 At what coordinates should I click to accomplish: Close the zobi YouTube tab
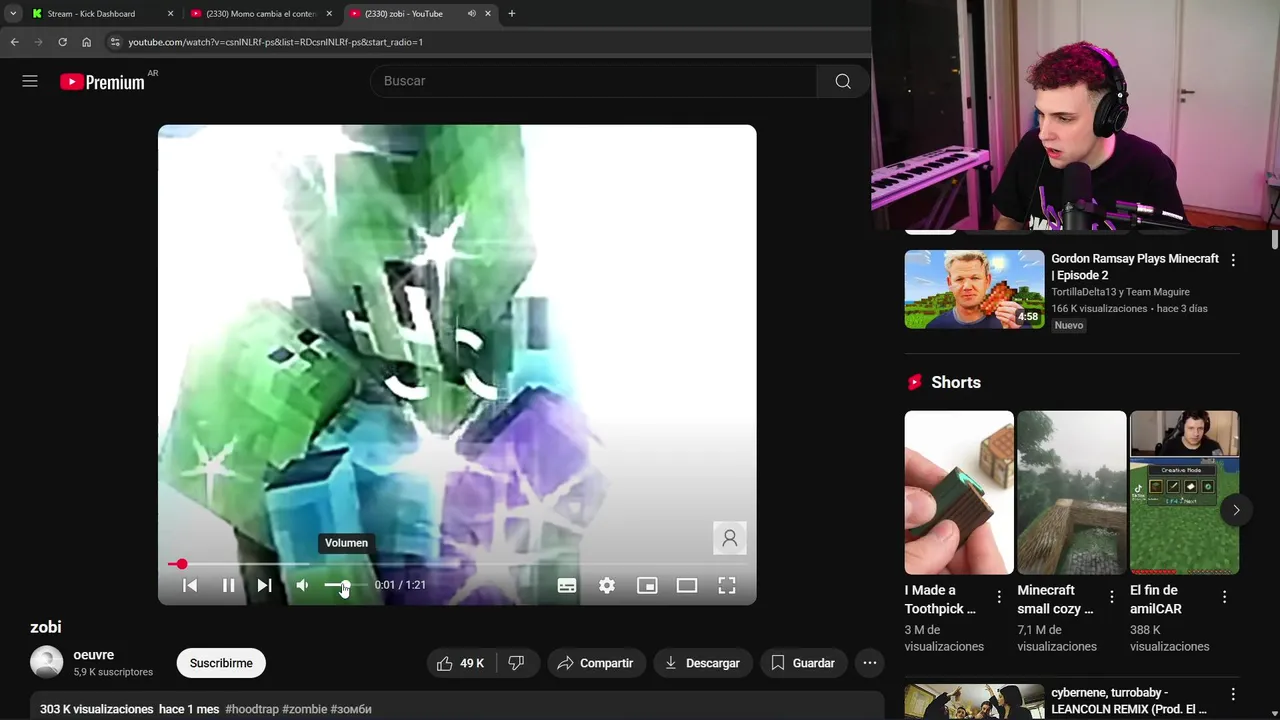click(x=488, y=14)
